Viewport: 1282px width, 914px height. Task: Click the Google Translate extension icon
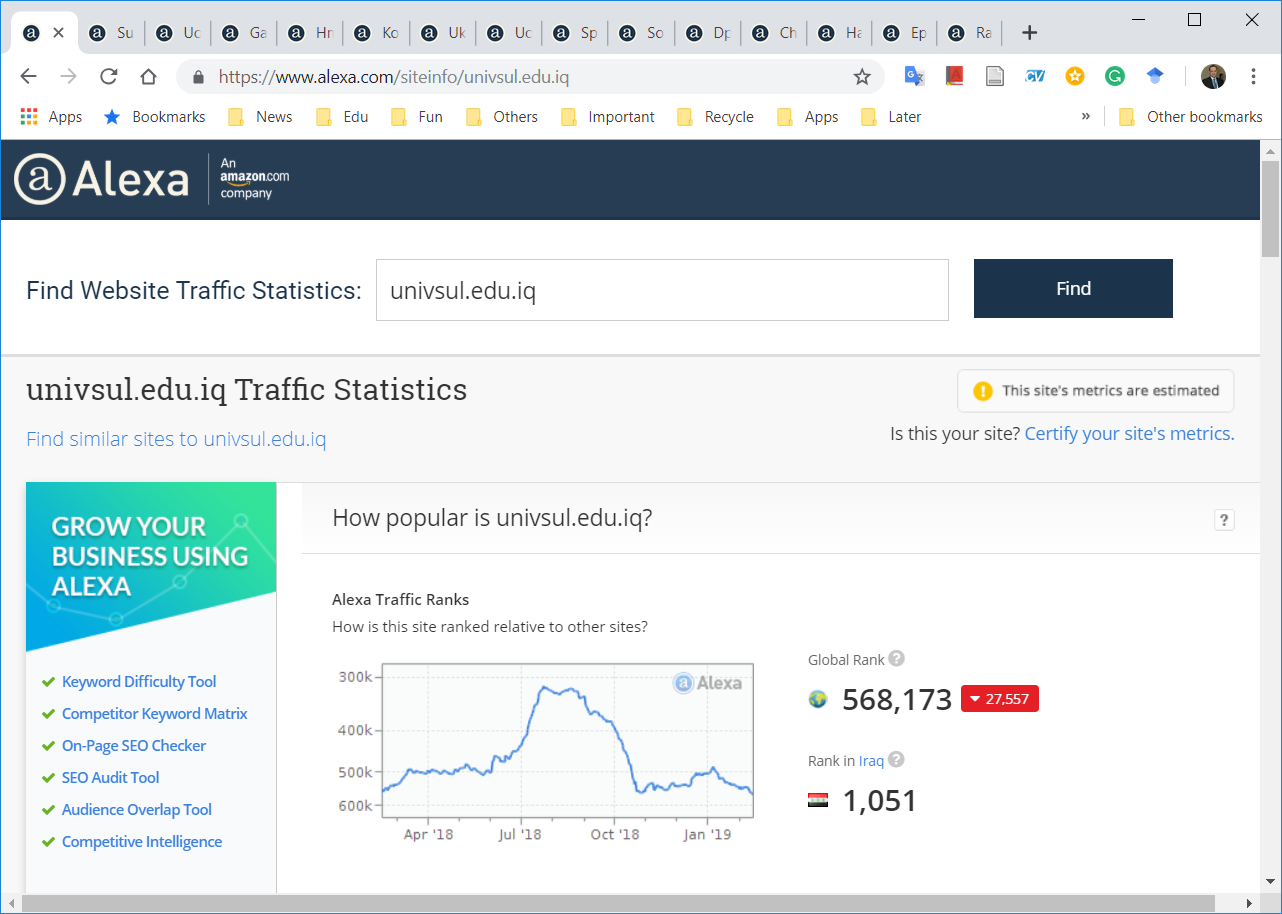point(914,76)
